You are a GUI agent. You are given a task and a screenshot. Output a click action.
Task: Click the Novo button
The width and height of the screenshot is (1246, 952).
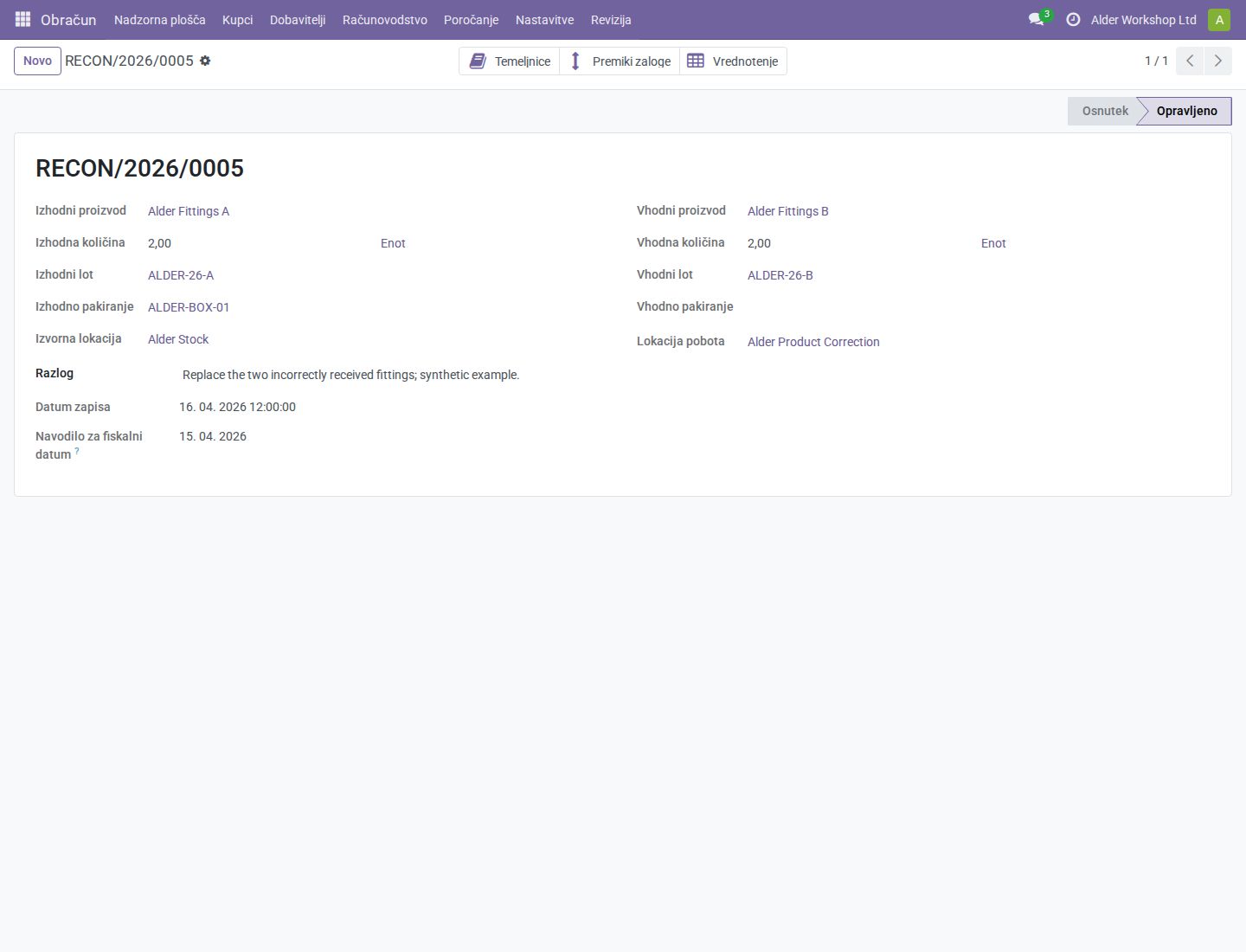point(37,61)
